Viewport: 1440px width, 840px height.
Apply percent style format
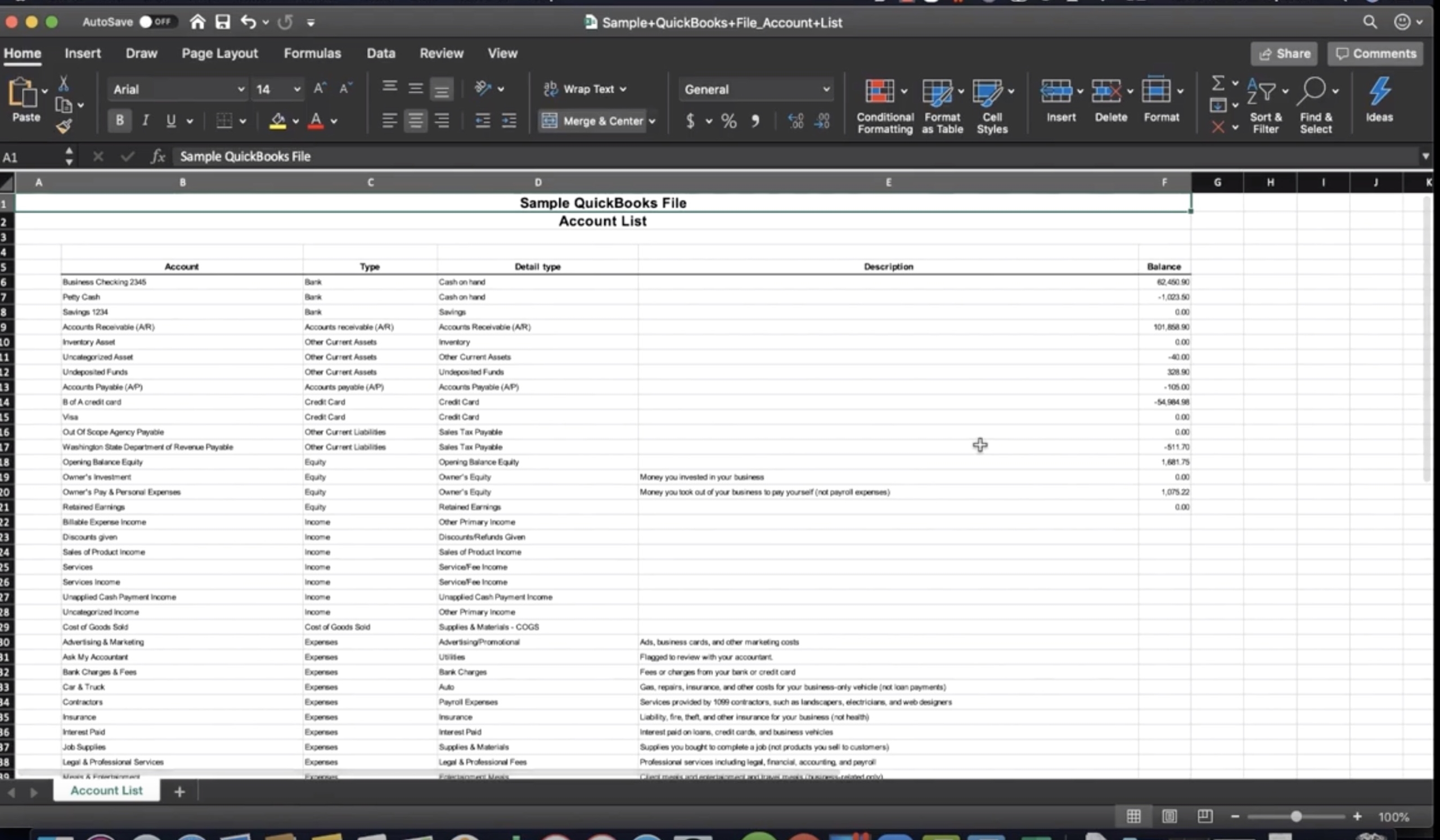pos(728,120)
